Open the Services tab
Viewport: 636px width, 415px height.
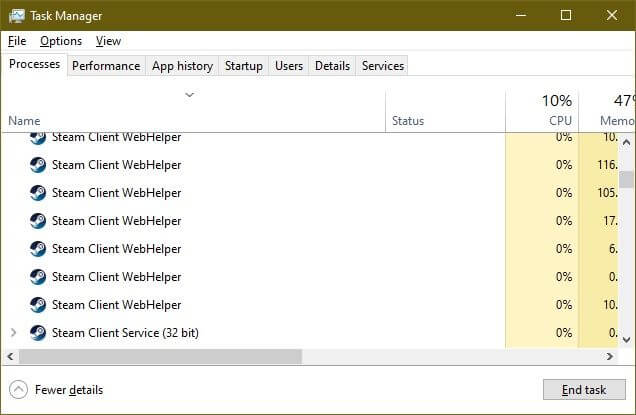coord(383,66)
